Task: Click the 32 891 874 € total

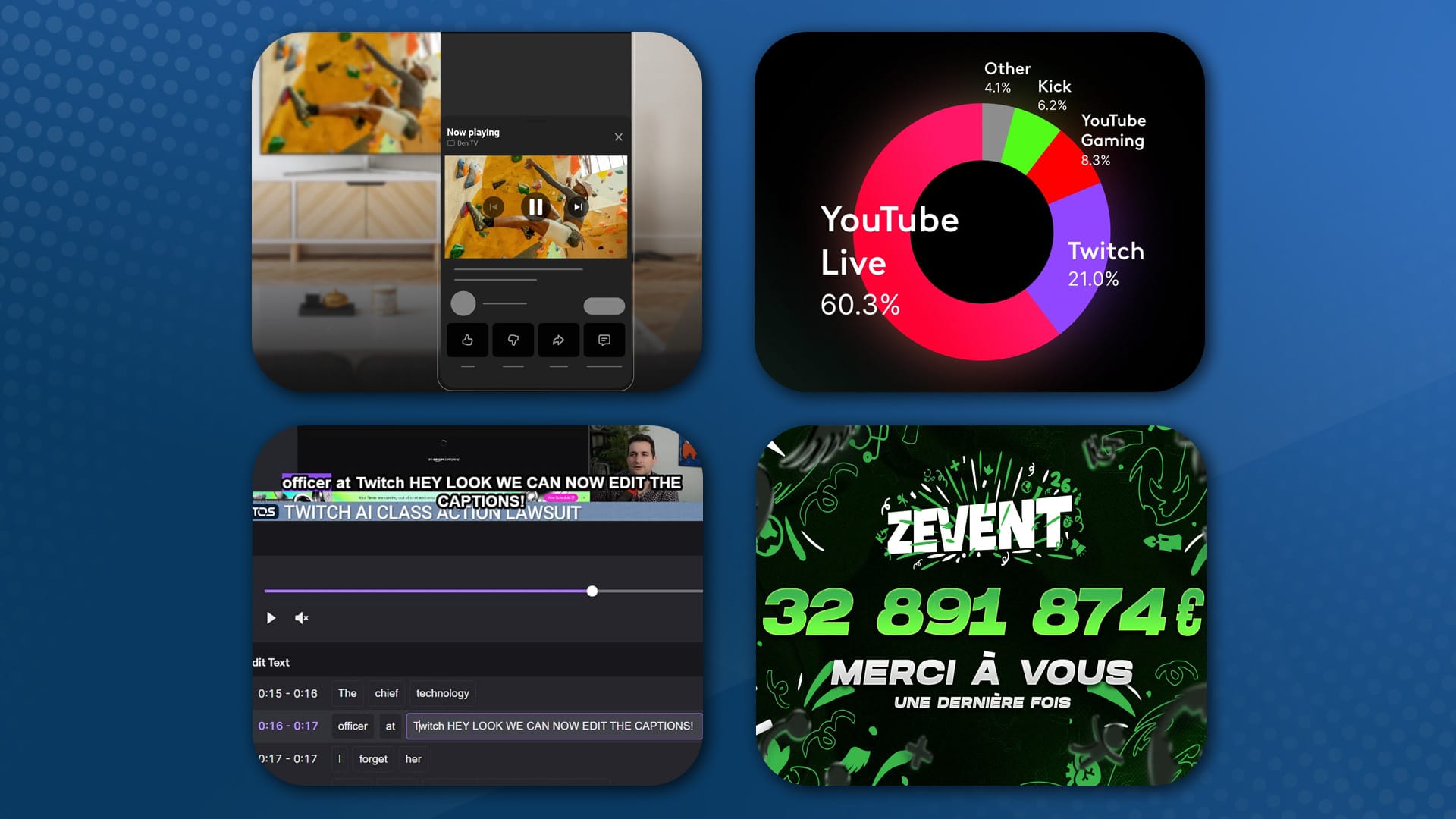Action: coord(983,611)
